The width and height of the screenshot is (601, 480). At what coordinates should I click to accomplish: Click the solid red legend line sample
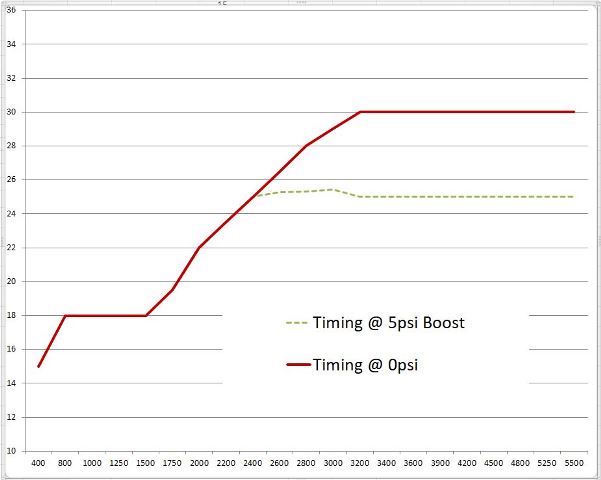[298, 365]
